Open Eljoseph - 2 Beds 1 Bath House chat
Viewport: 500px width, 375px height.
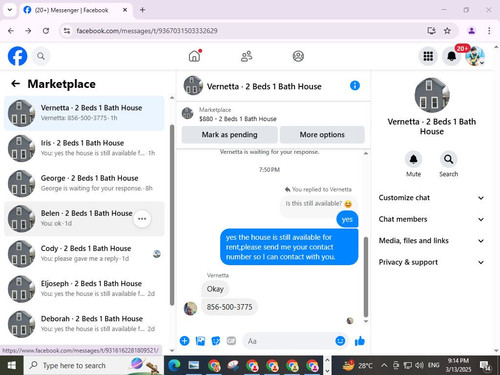pos(84,289)
